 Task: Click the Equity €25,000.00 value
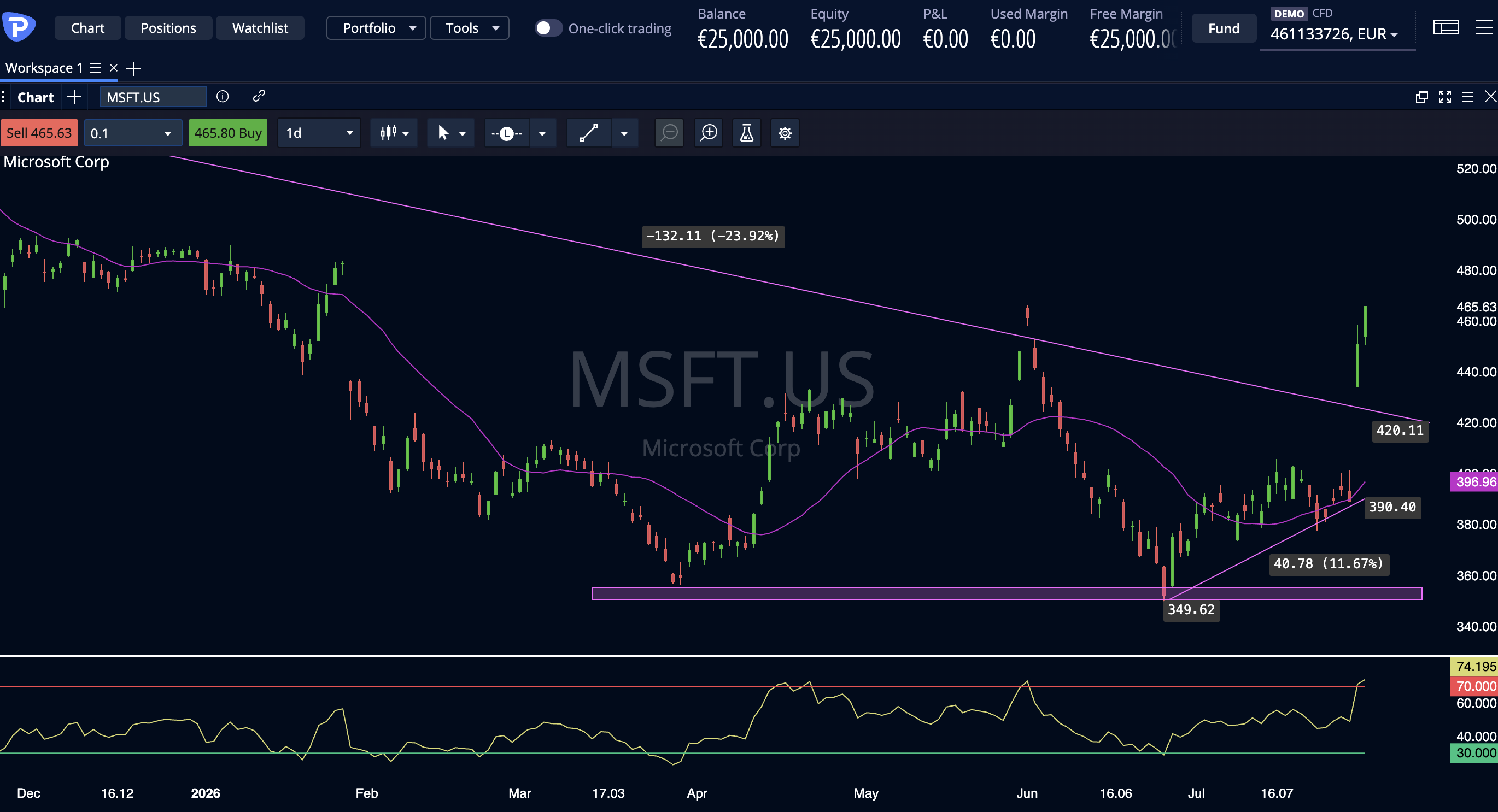pos(856,39)
